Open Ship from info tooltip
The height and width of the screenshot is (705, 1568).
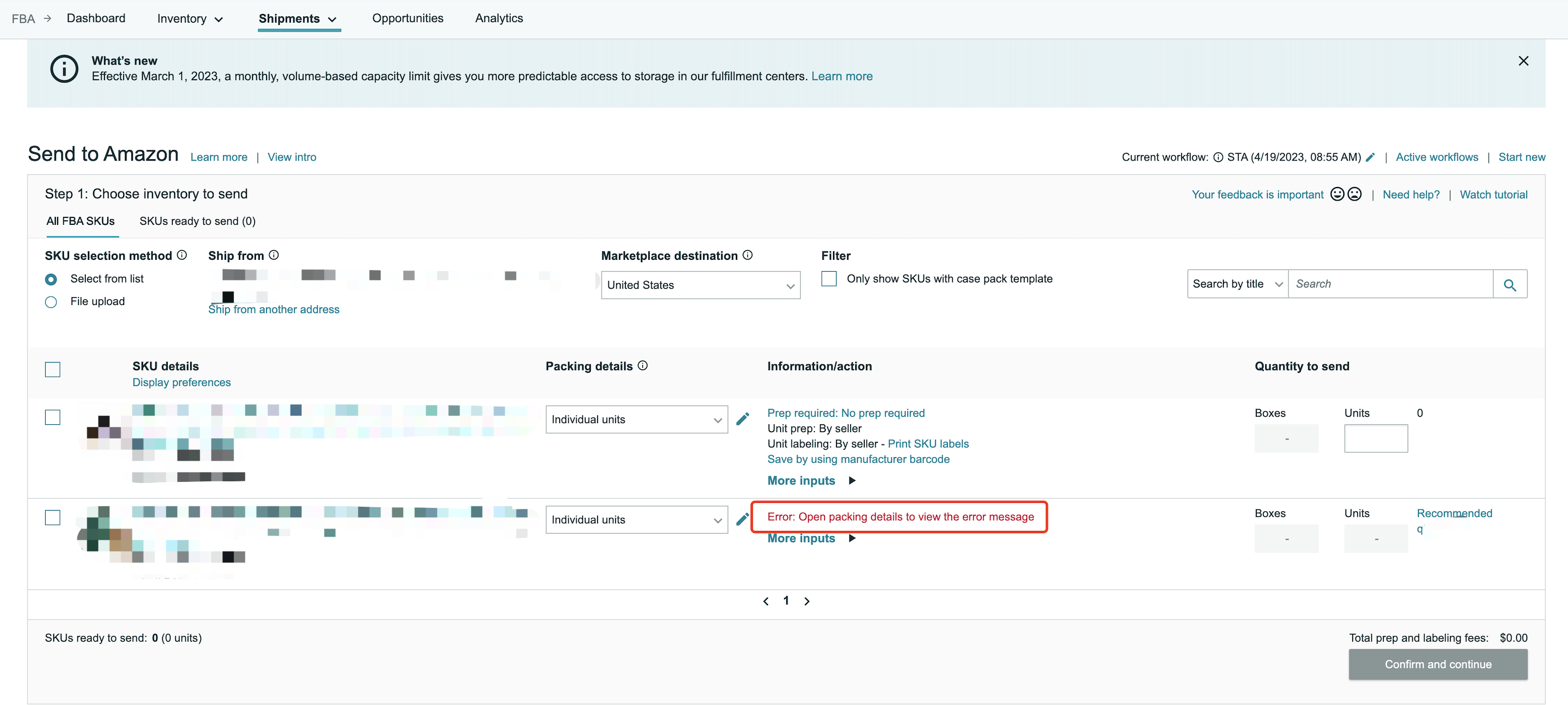(274, 255)
